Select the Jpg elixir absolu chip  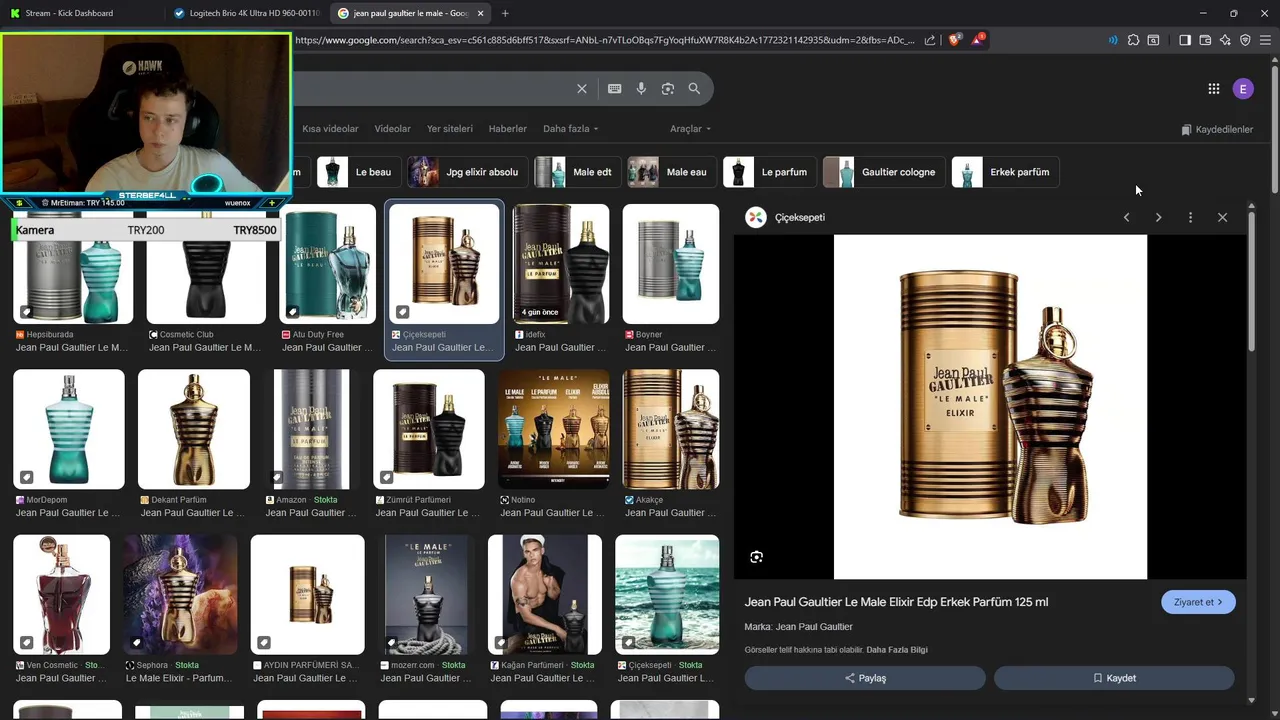[x=467, y=172]
